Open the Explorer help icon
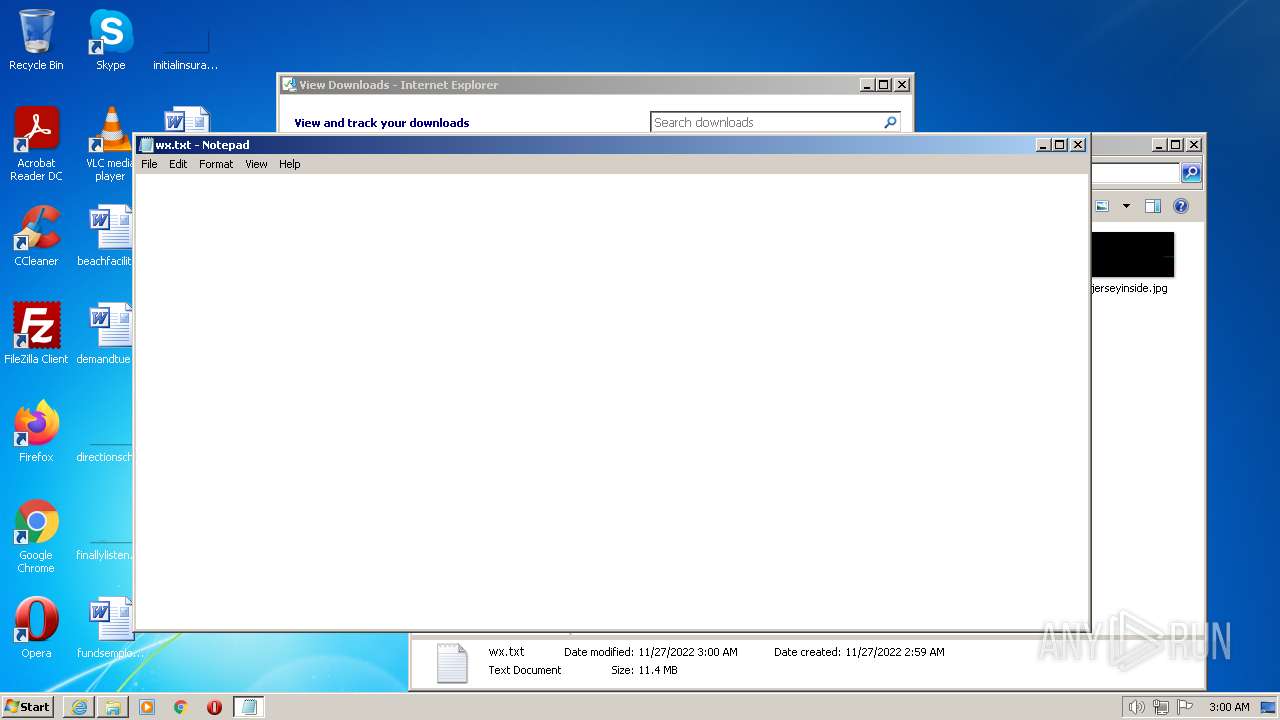The height and width of the screenshot is (720, 1280). pyautogui.click(x=1181, y=206)
